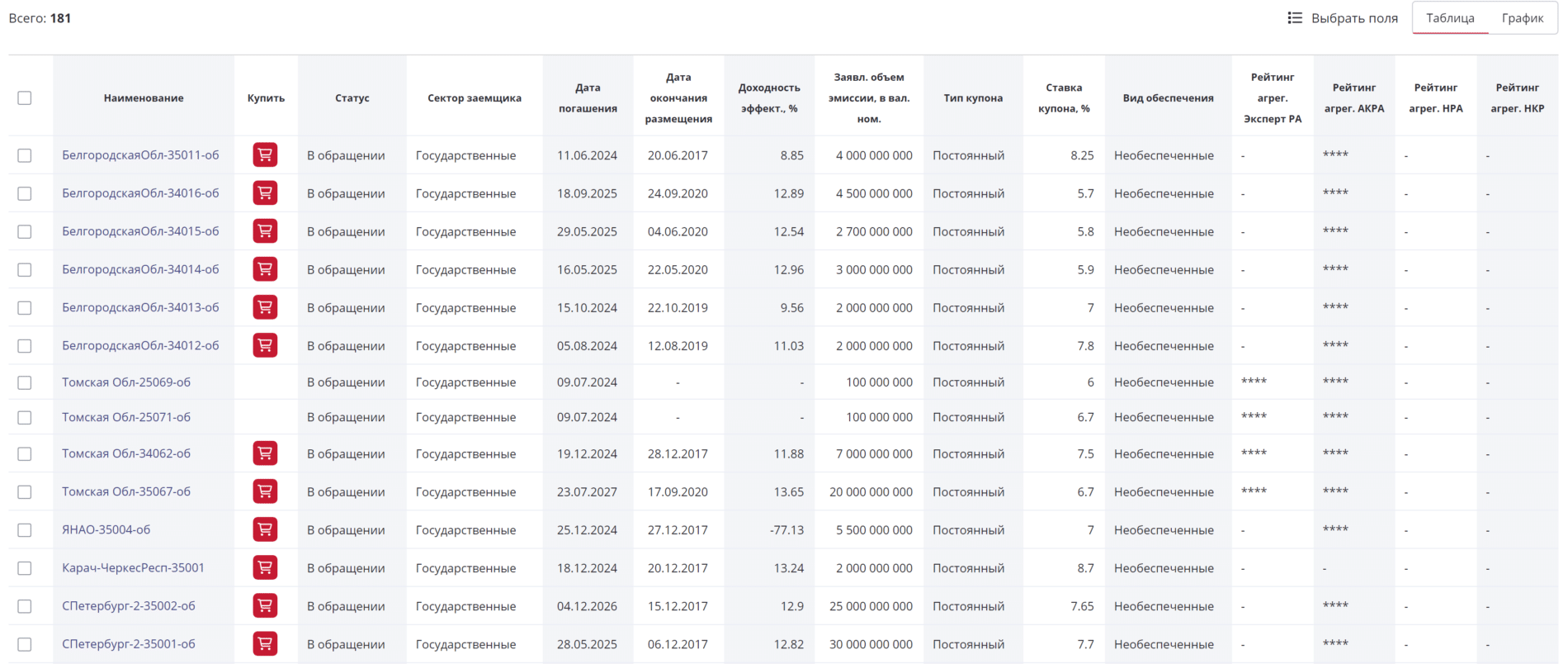Sort by Дата погашения column header
The width and height of the screenshot is (1568, 664).
pyautogui.click(x=588, y=97)
